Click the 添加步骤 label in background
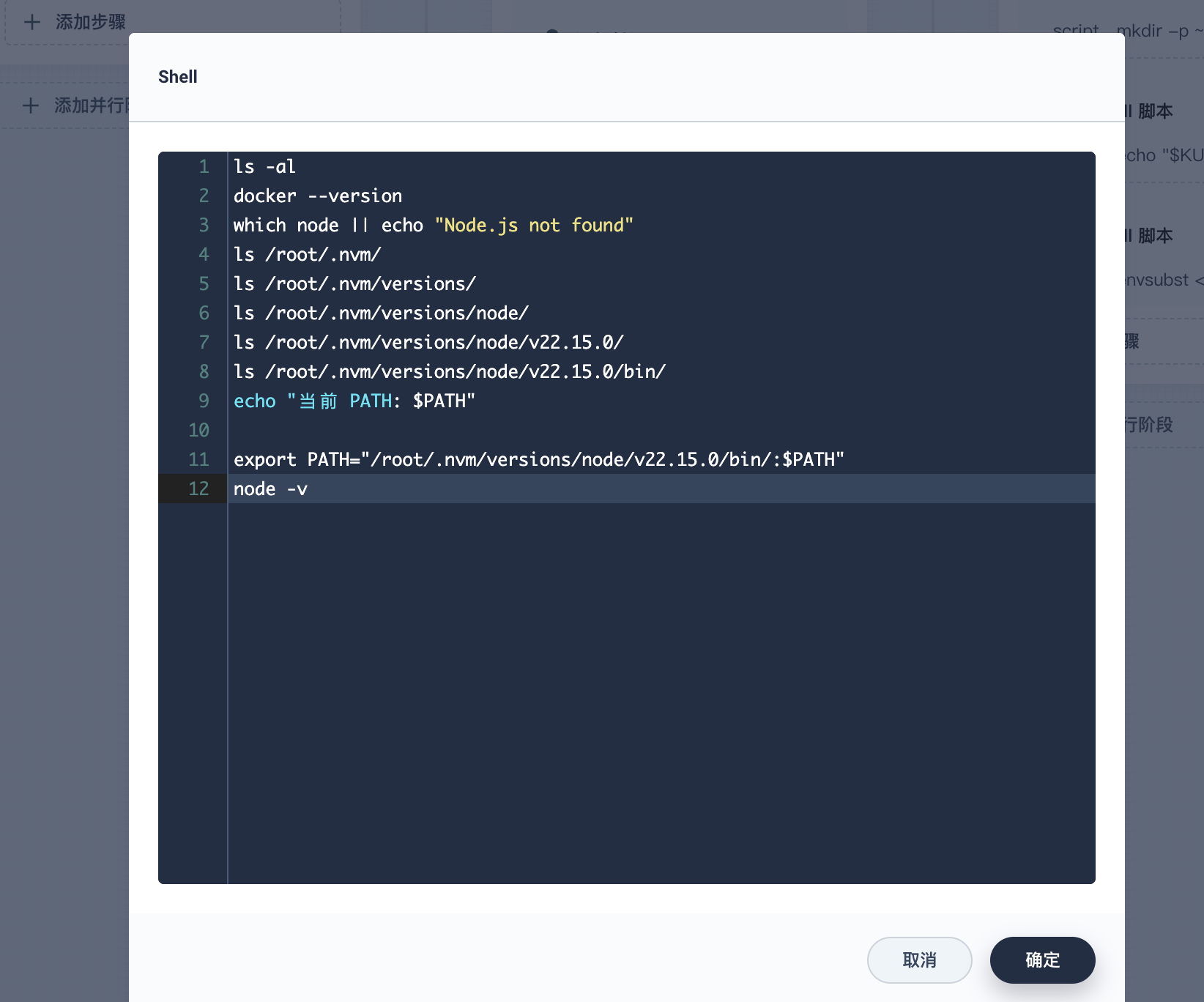Image resolution: width=1204 pixels, height=1002 pixels. (x=91, y=22)
